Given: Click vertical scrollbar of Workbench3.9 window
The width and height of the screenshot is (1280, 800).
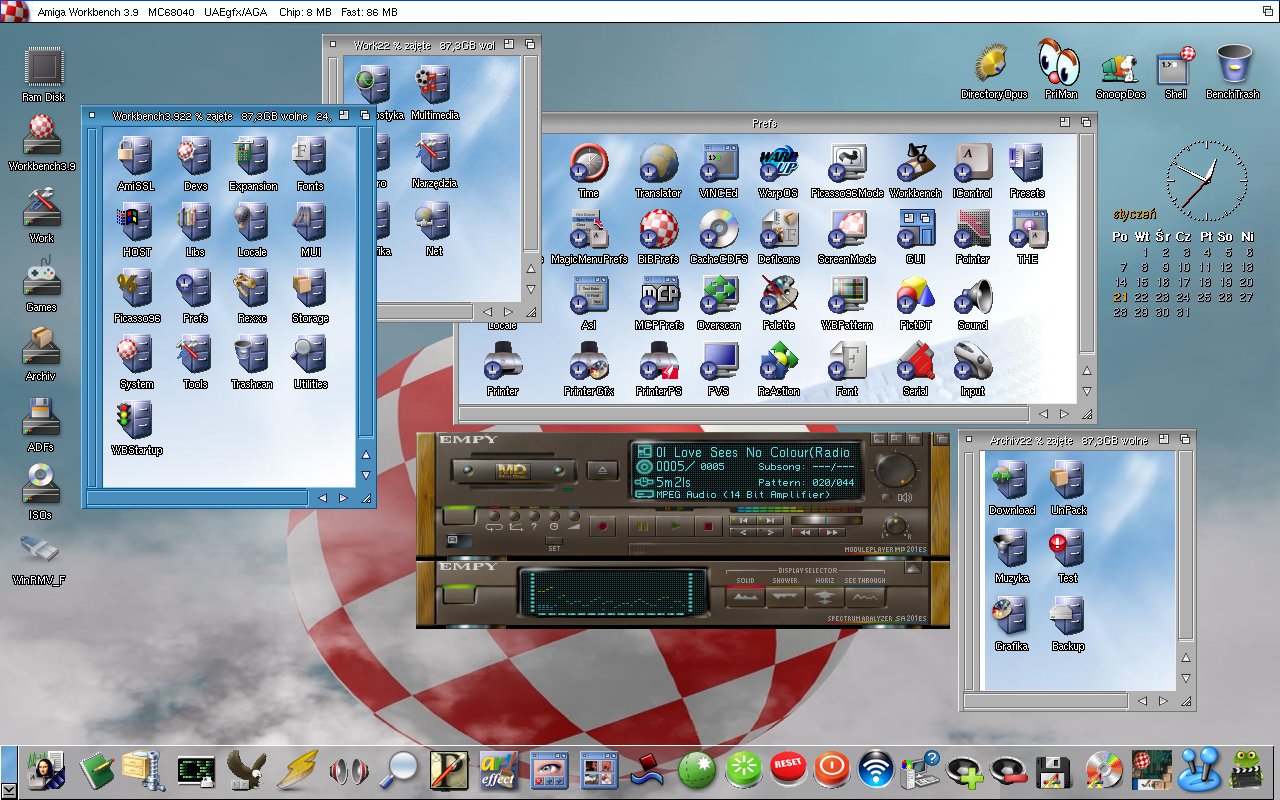Looking at the screenshot, I should 366,282.
